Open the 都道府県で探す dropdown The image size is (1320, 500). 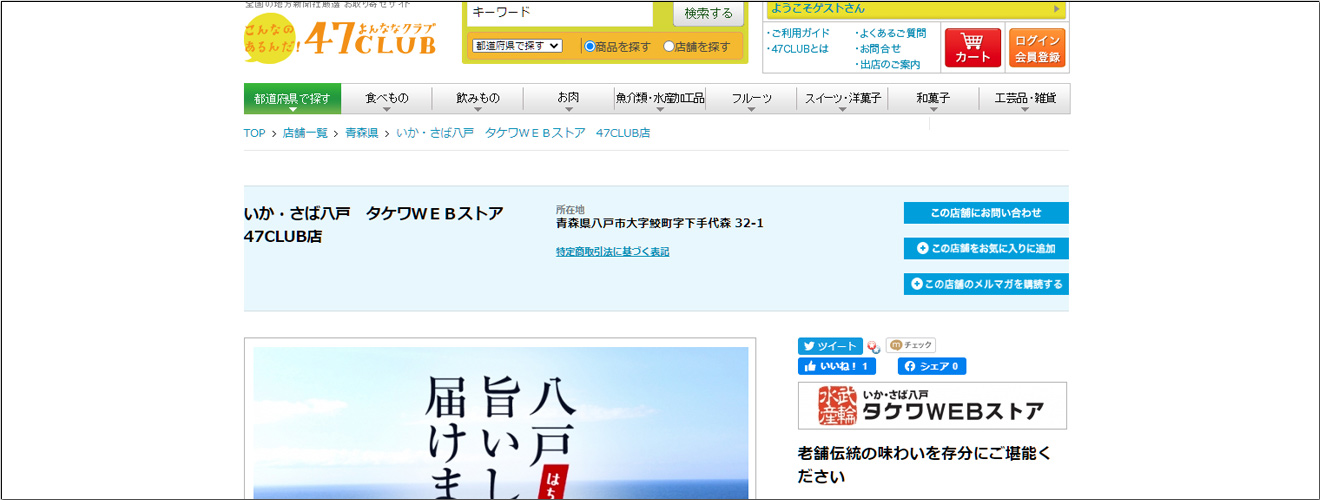point(517,46)
